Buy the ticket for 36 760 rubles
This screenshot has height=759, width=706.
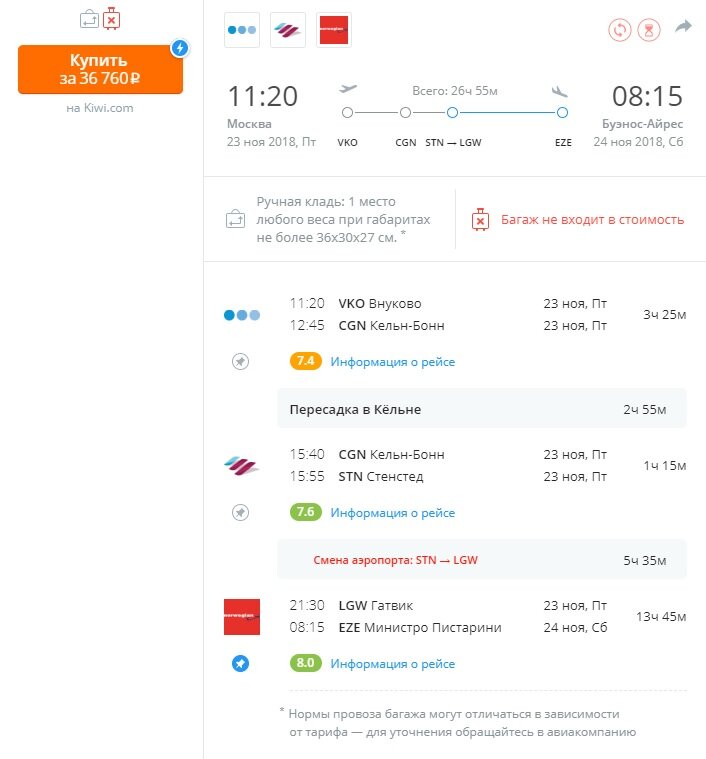click(x=100, y=69)
